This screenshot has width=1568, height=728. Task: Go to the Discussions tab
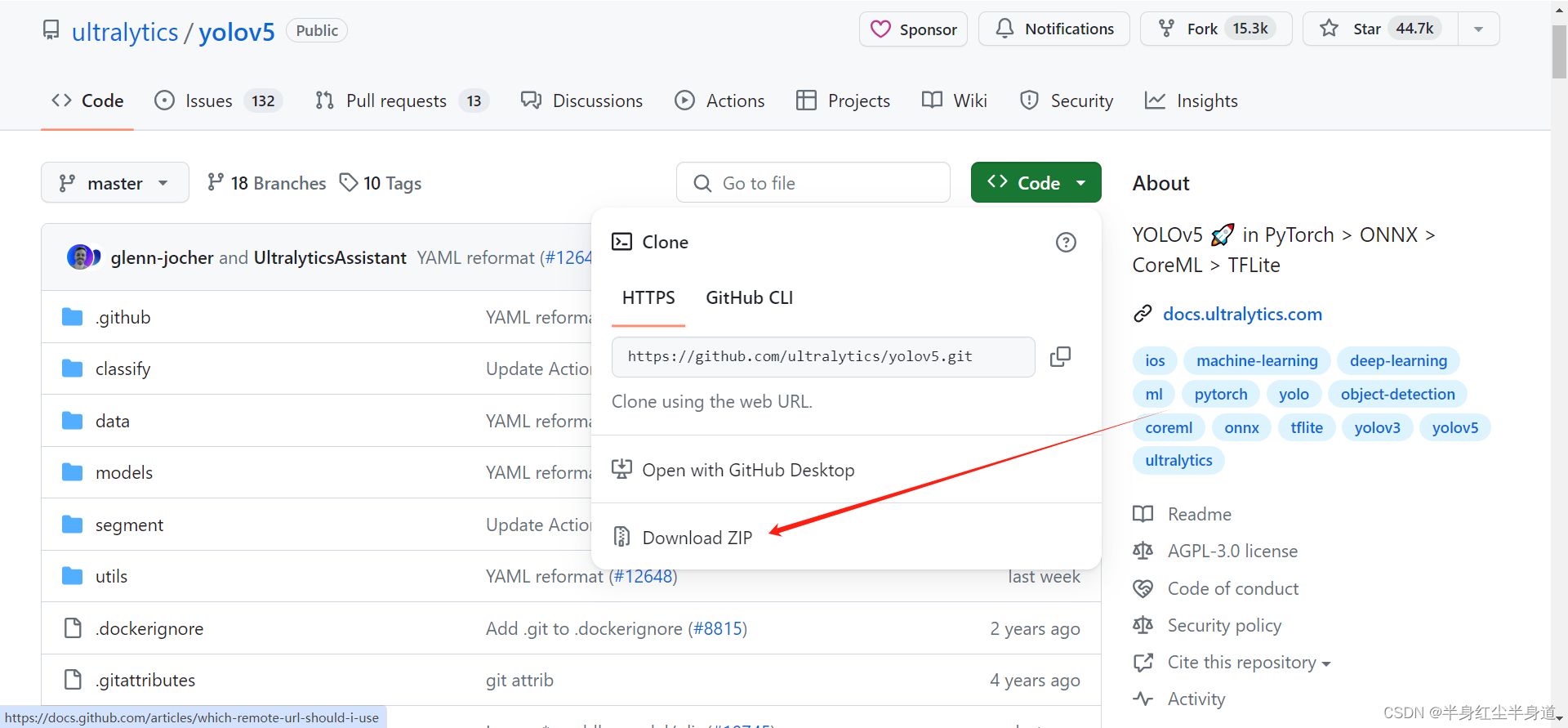[x=582, y=100]
